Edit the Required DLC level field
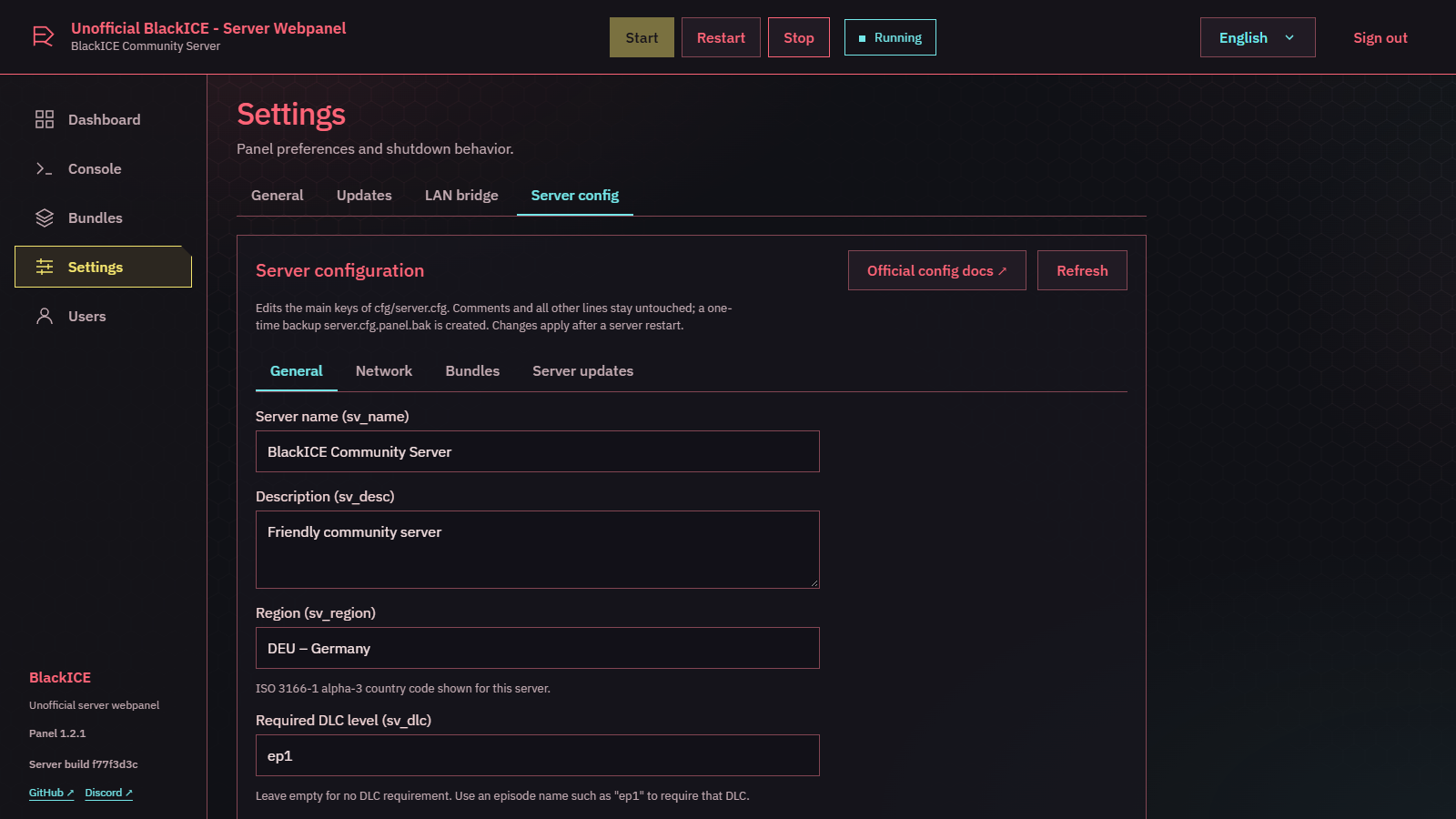 pos(538,755)
